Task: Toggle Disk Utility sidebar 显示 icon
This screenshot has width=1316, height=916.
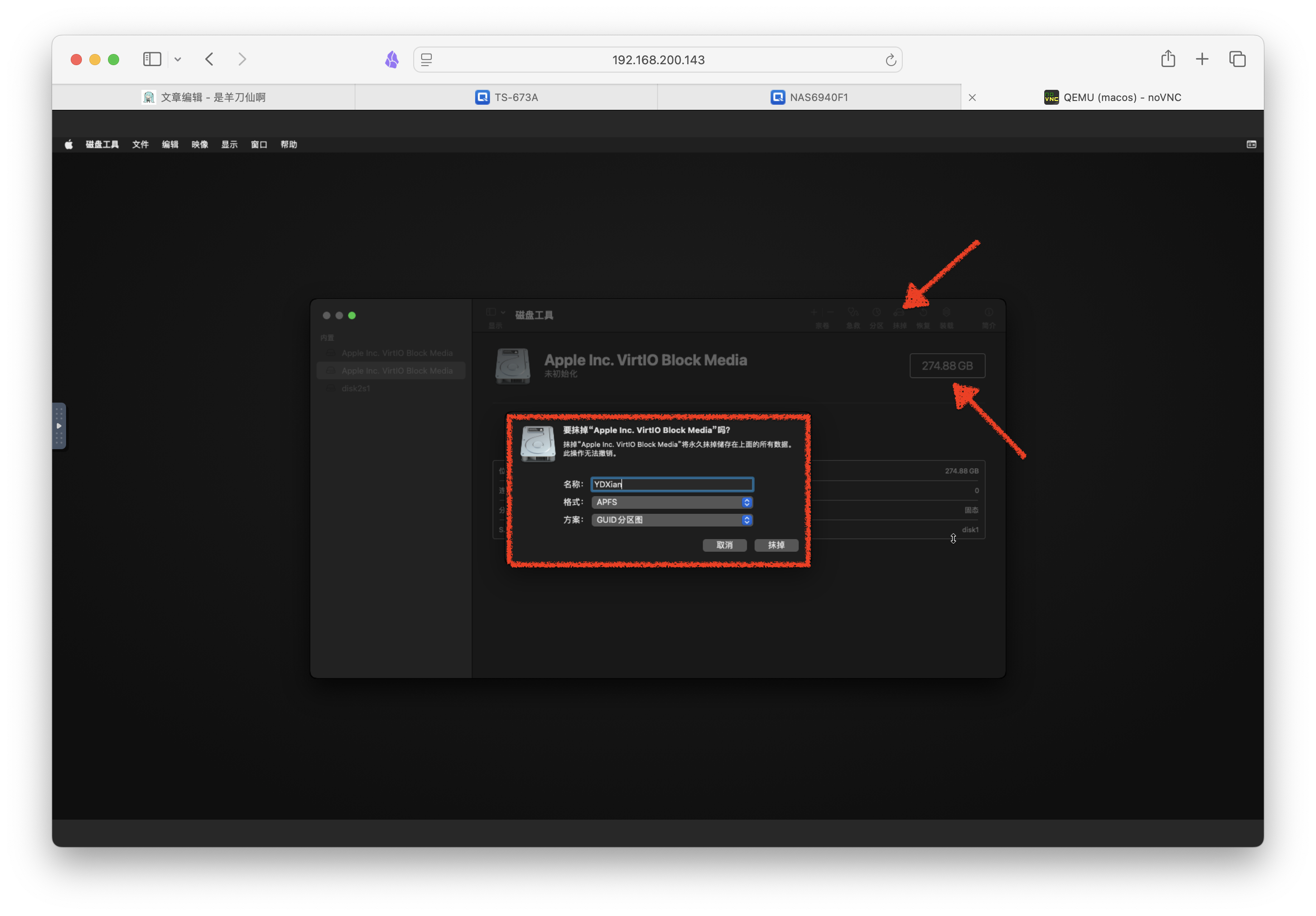Action: [x=491, y=312]
